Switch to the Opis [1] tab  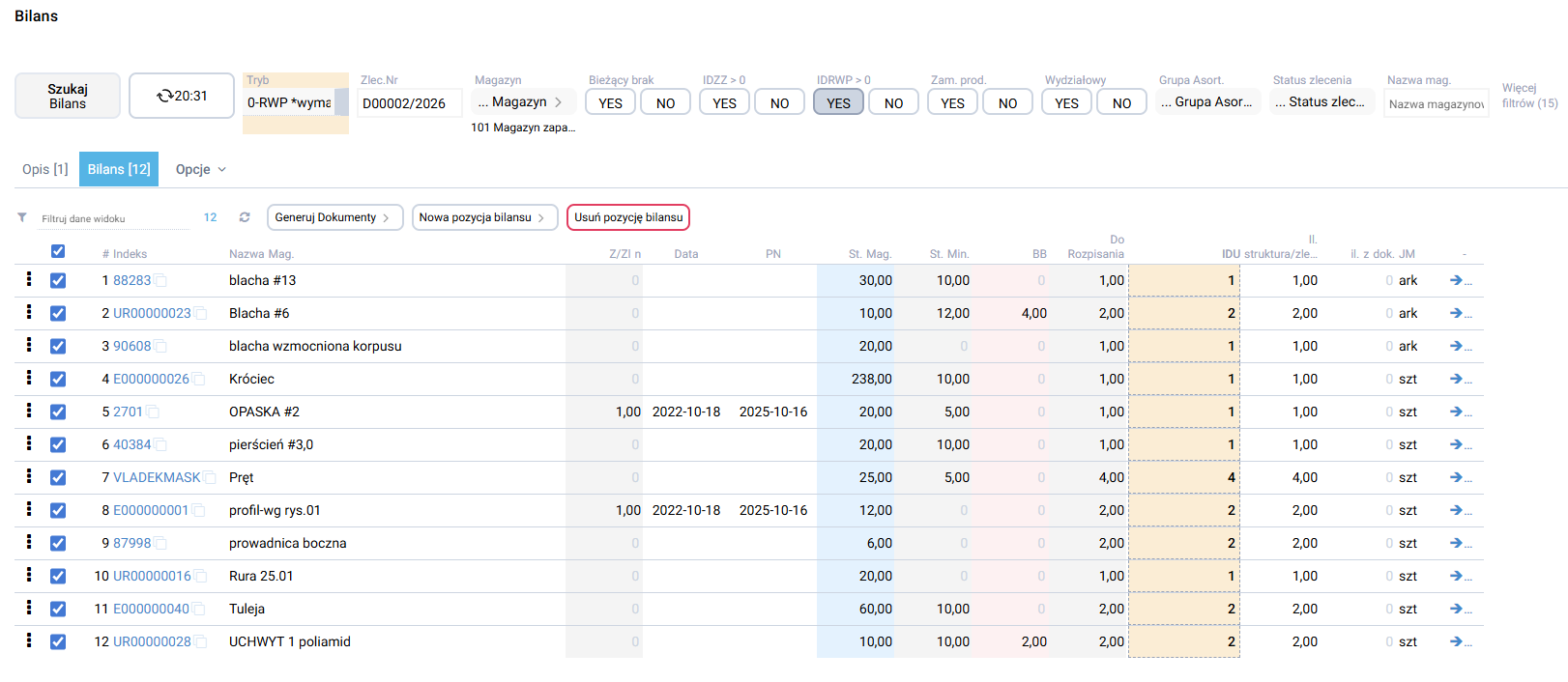click(45, 169)
